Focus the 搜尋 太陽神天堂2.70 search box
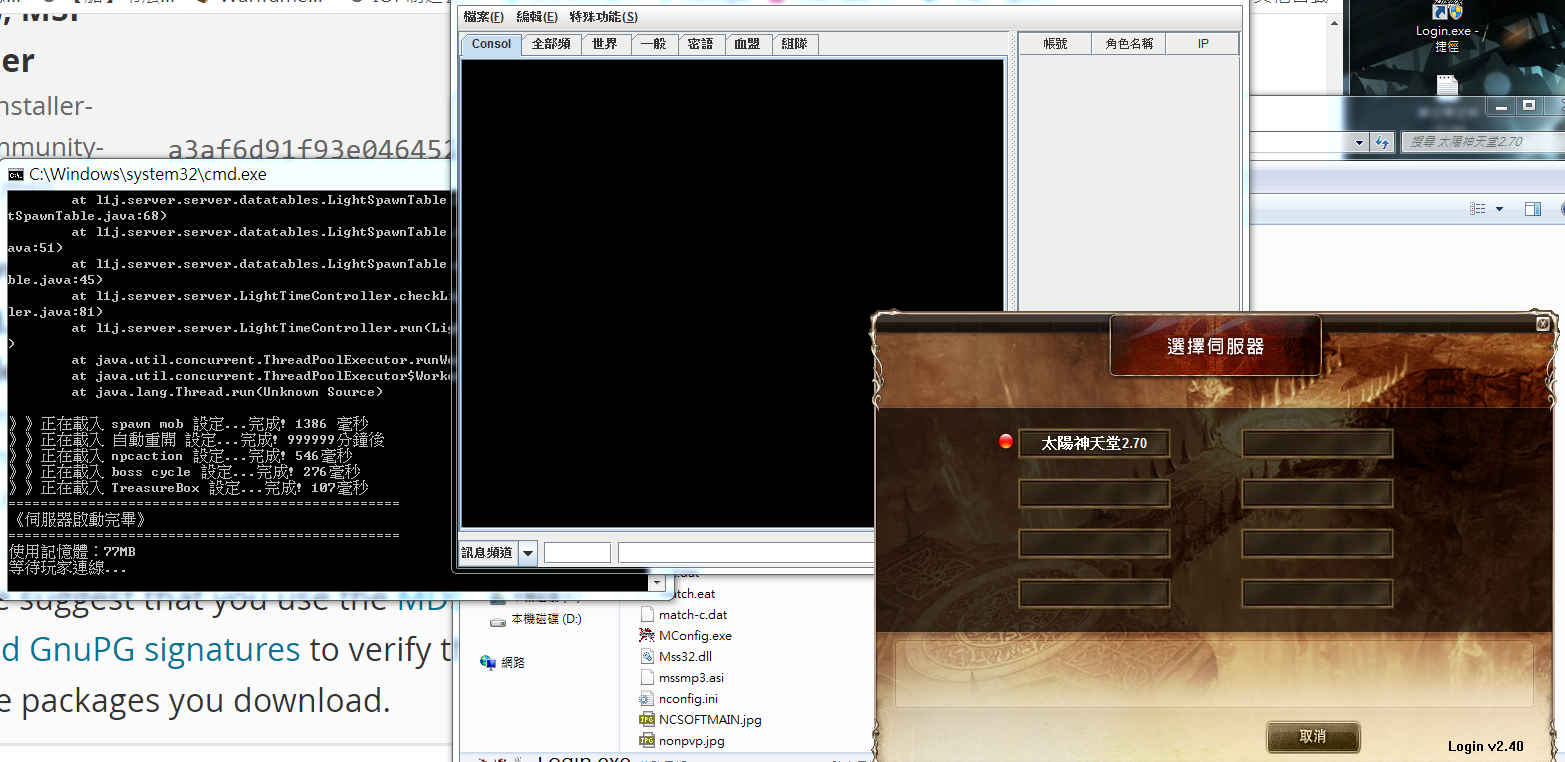This screenshot has width=1565, height=762. point(1482,142)
